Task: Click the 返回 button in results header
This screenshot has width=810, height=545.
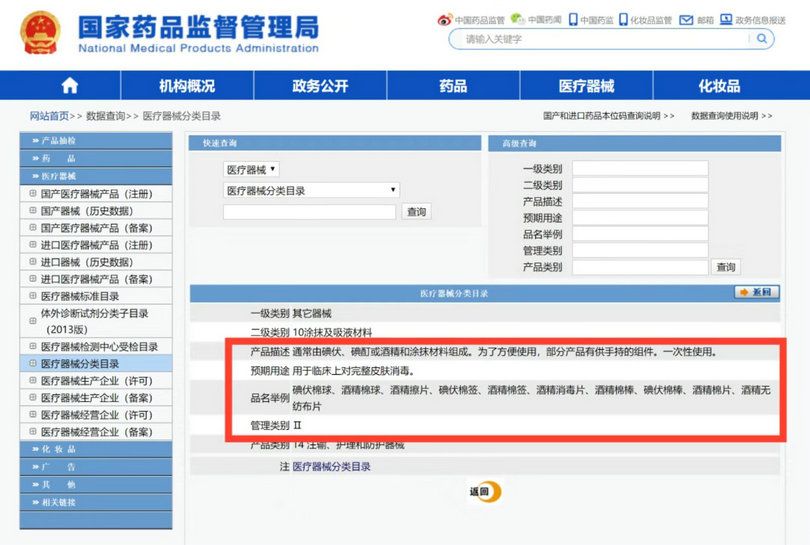Action: pos(756,292)
